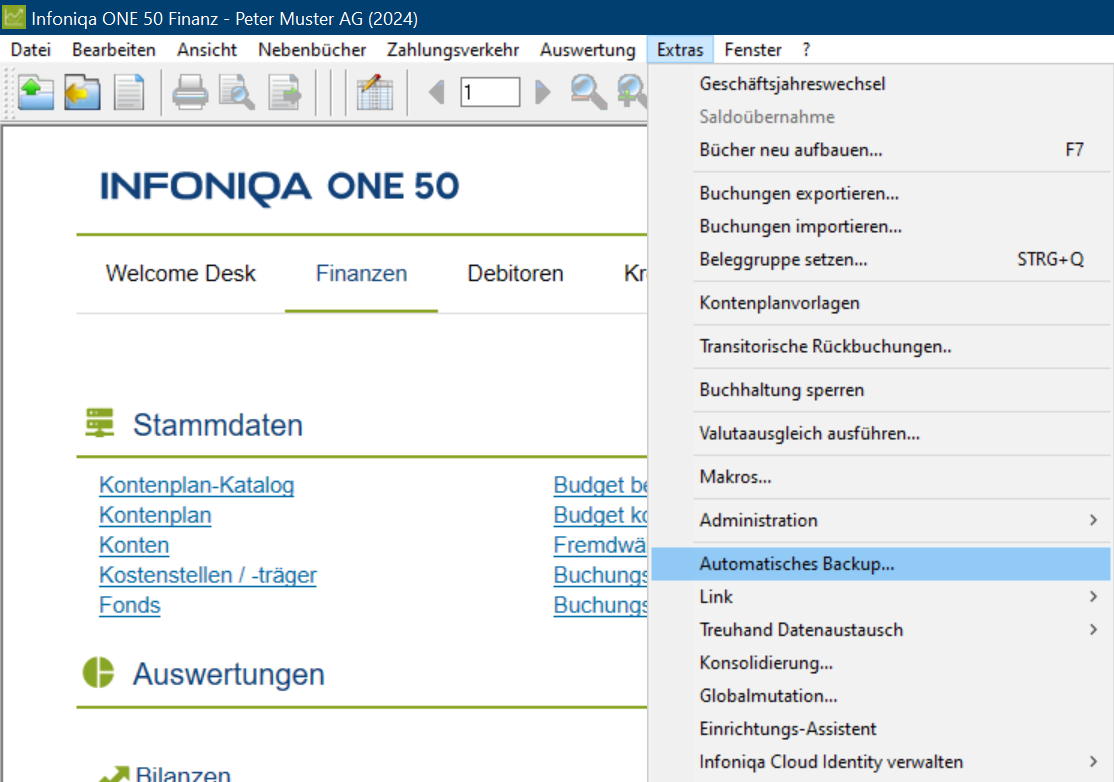This screenshot has height=782, width=1114.
Task: Open the Fonds link
Action: point(130,605)
